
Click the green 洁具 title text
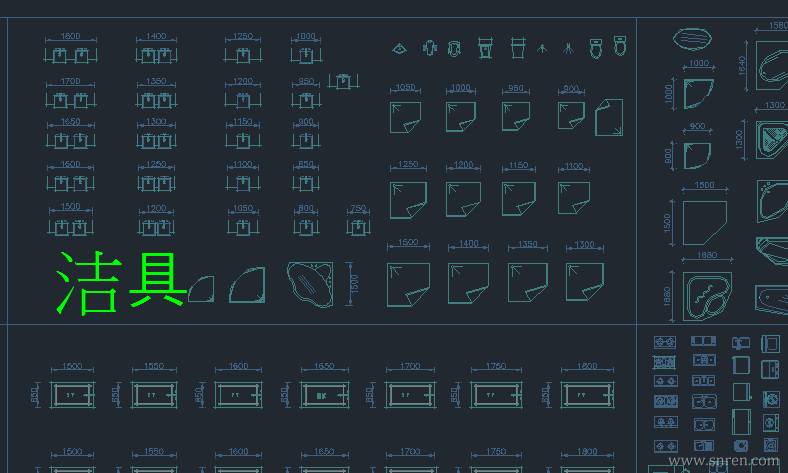coord(121,283)
